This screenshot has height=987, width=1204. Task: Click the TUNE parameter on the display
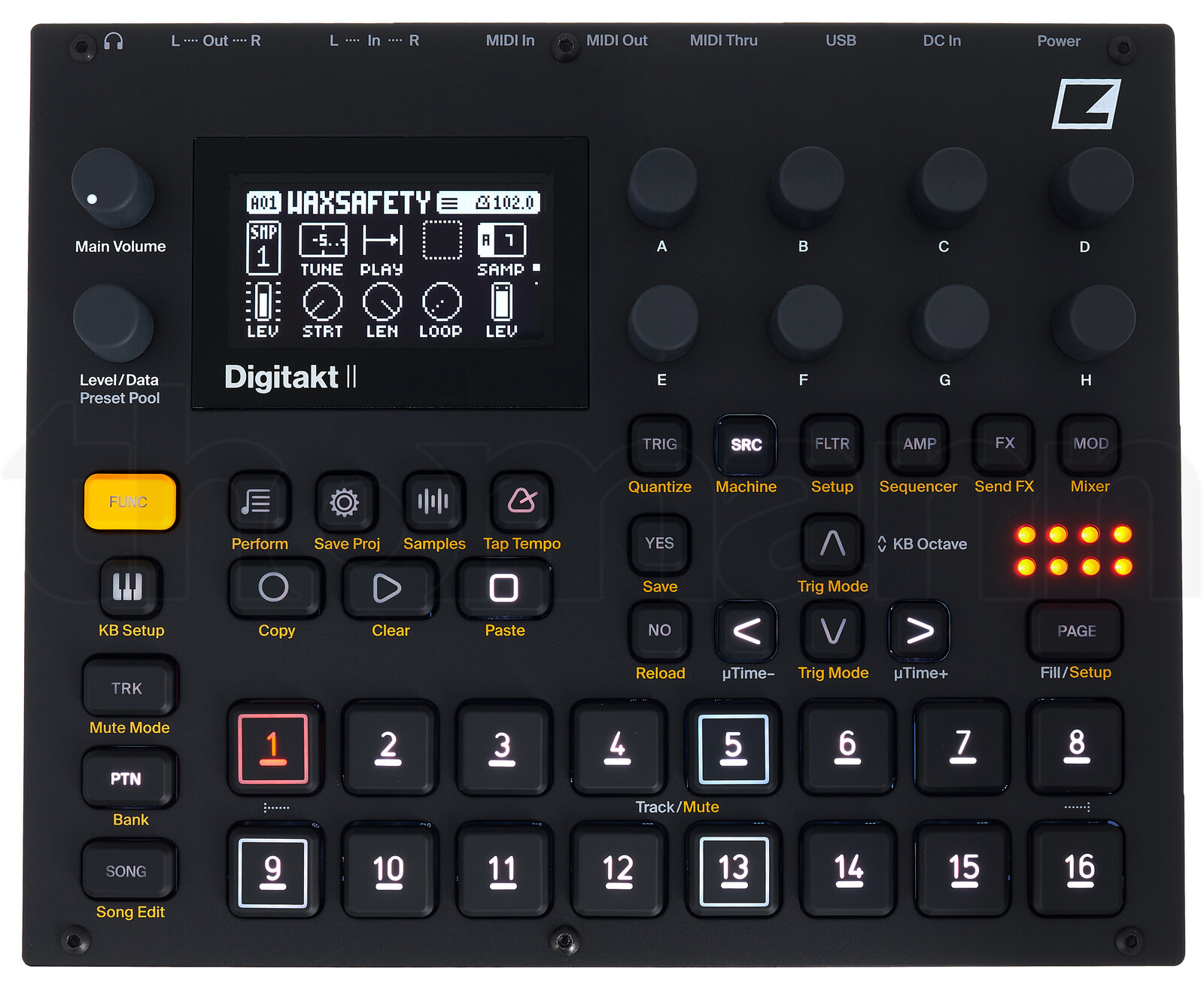coord(323,251)
